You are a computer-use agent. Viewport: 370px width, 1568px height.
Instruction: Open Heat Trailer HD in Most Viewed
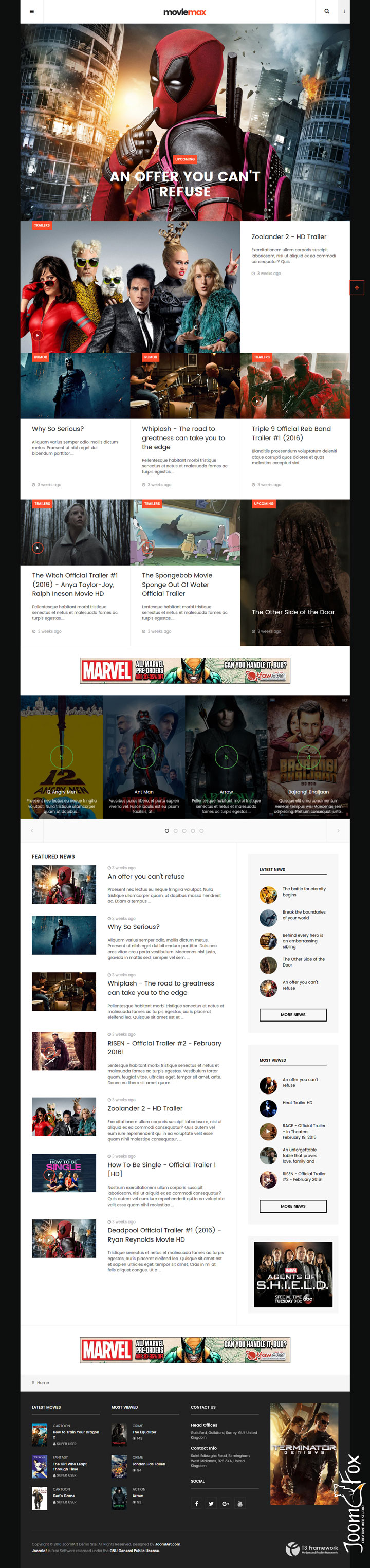(x=298, y=1102)
